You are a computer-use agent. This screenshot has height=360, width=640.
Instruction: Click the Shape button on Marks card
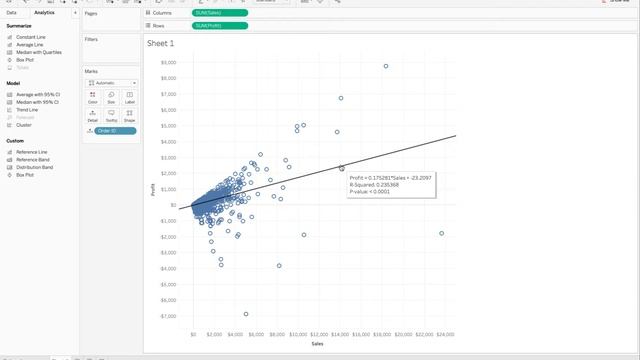pyautogui.click(x=130, y=116)
